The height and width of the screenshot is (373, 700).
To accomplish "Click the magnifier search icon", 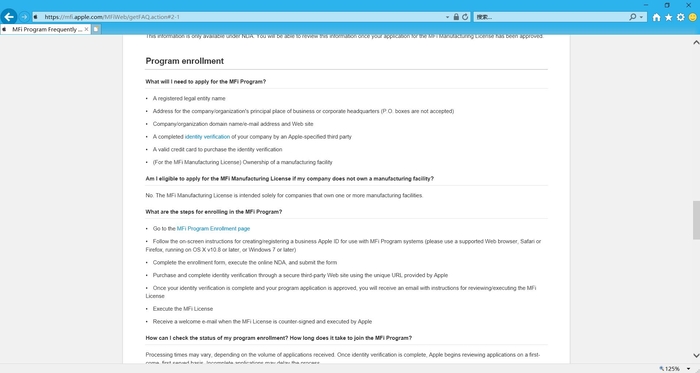I will pyautogui.click(x=633, y=17).
